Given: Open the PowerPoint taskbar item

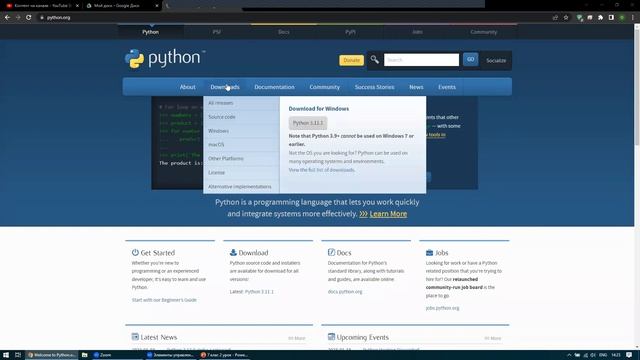Looking at the screenshot, I should (x=224, y=355).
